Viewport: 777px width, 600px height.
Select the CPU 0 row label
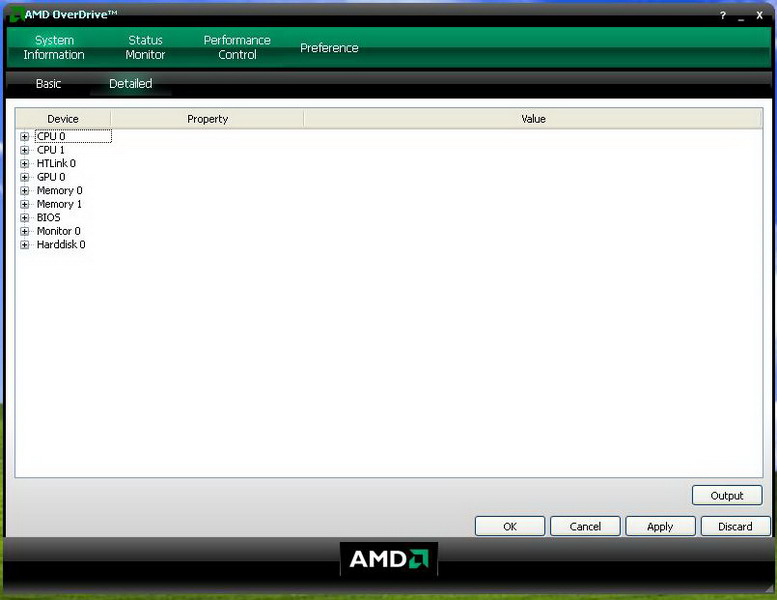click(x=51, y=136)
